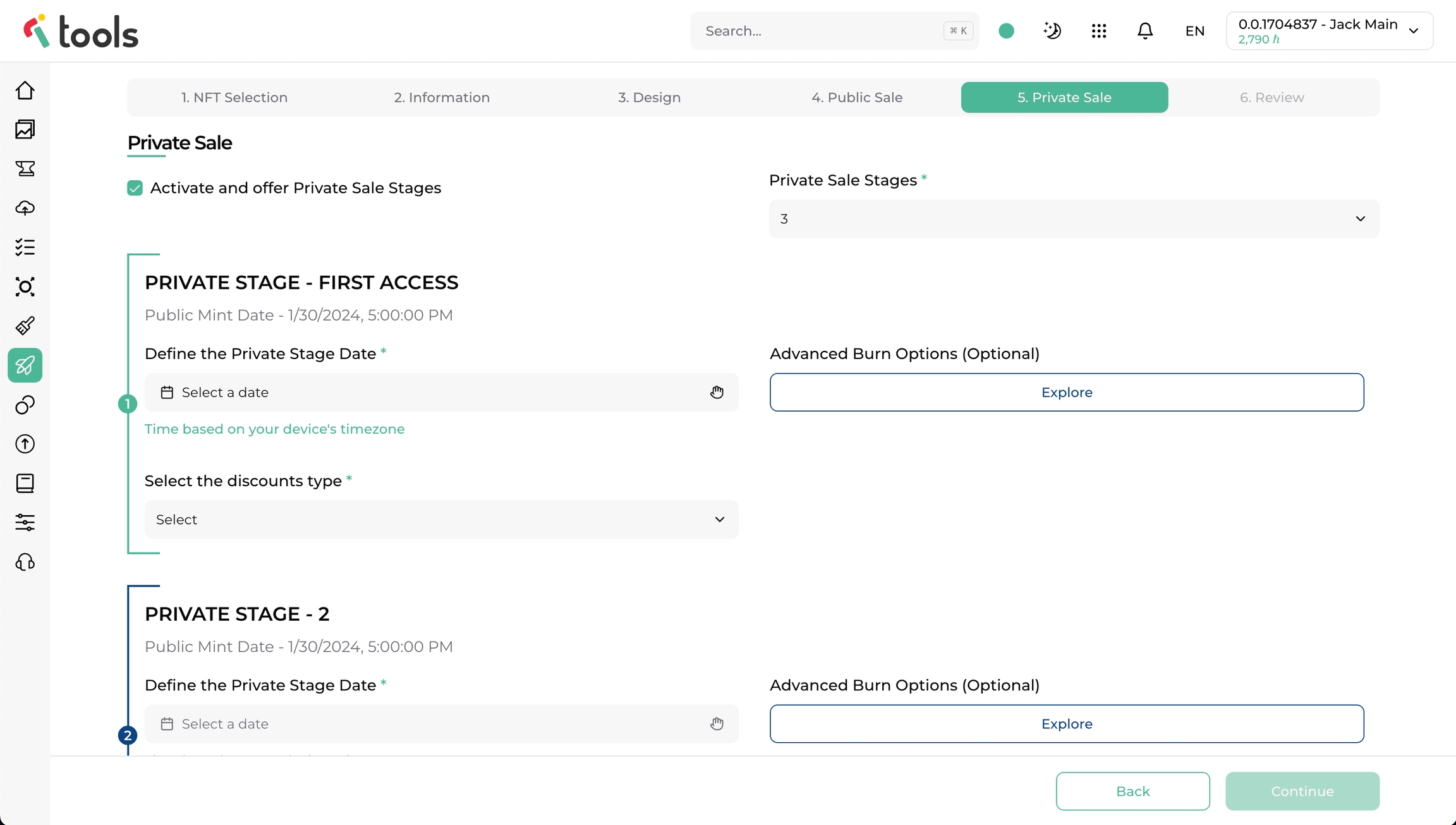The width and height of the screenshot is (1456, 825).
Task: Click the green network status indicator
Action: [1007, 31]
